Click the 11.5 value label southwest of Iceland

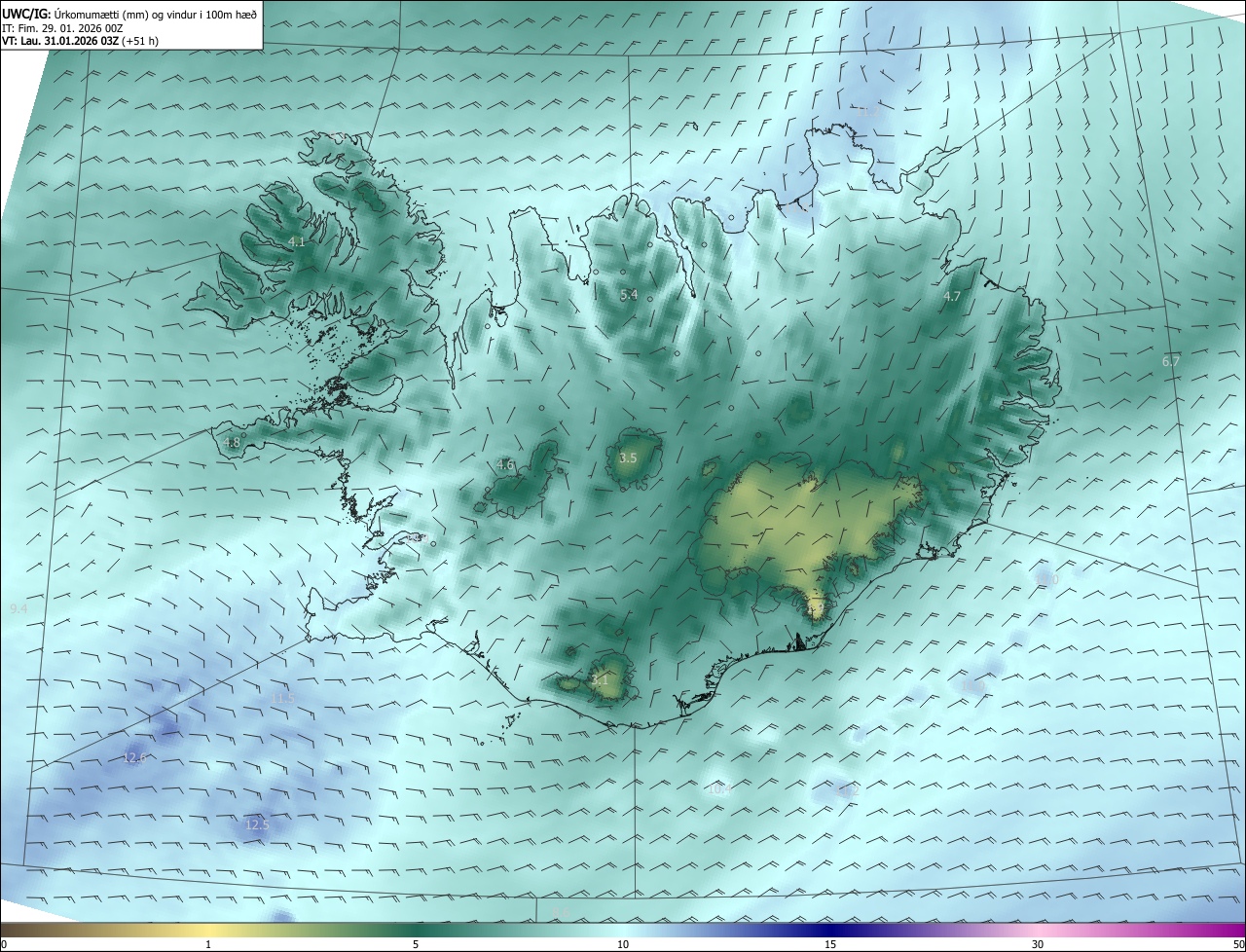[x=282, y=699]
